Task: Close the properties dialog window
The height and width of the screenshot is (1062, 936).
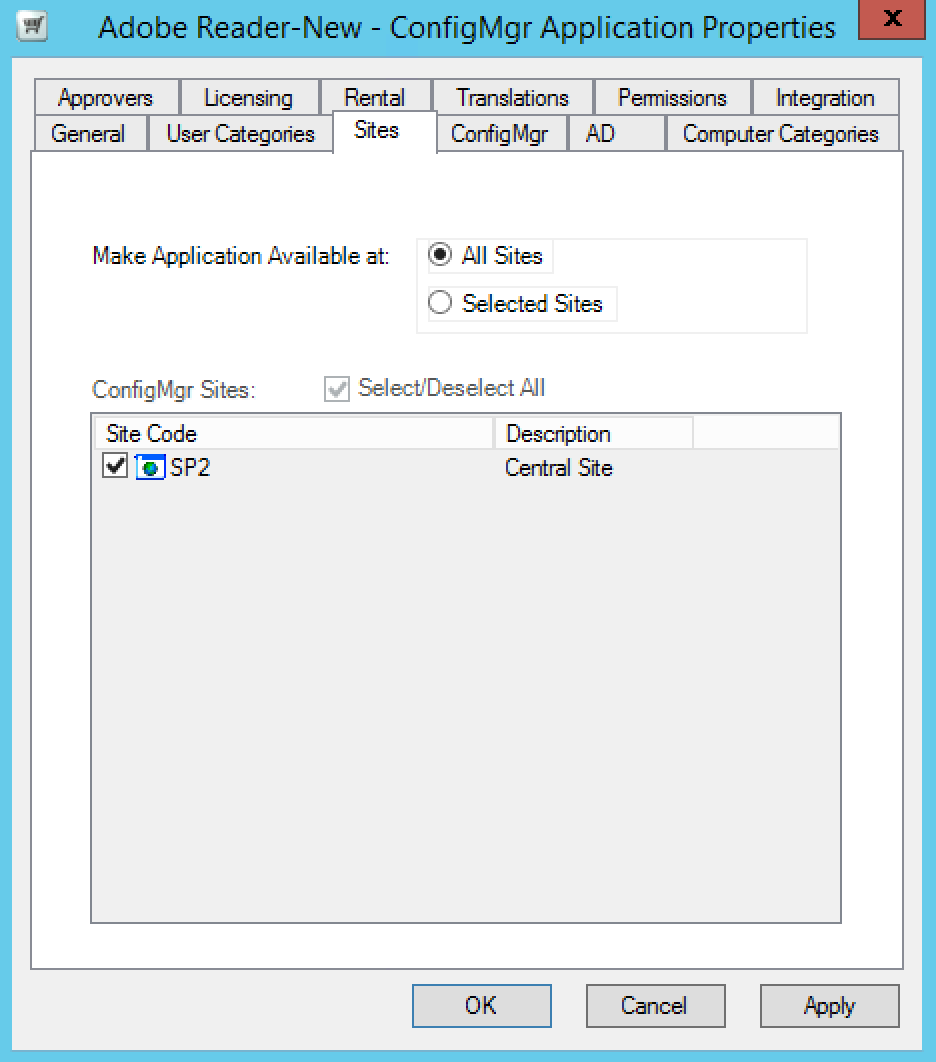Action: (x=892, y=19)
